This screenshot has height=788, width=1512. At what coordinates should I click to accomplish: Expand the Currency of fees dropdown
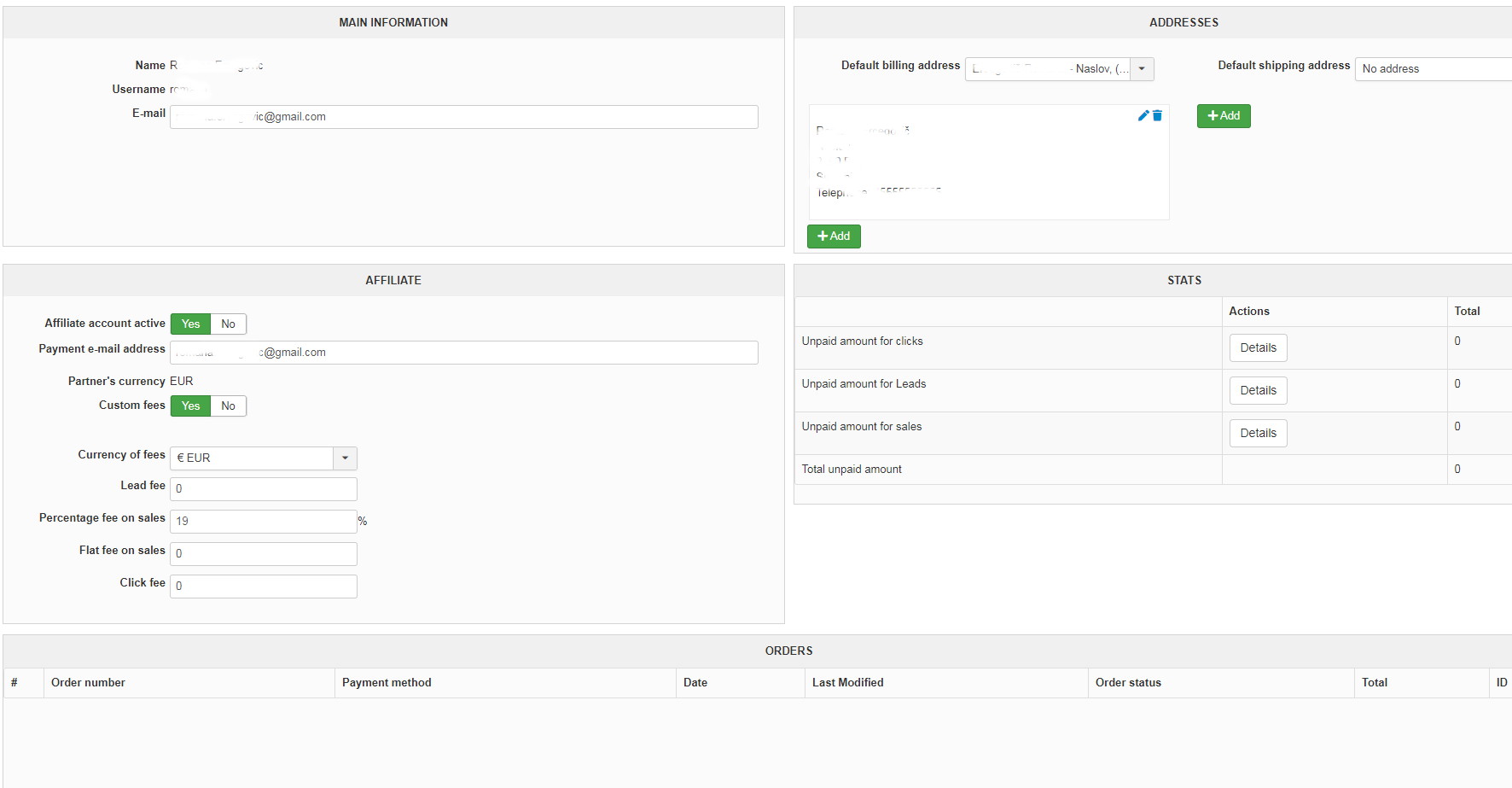pos(345,458)
